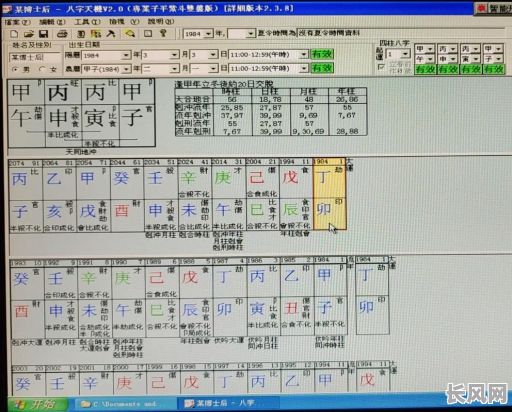Open 檢視 menu
512x412 pixels.
pos(124,22)
